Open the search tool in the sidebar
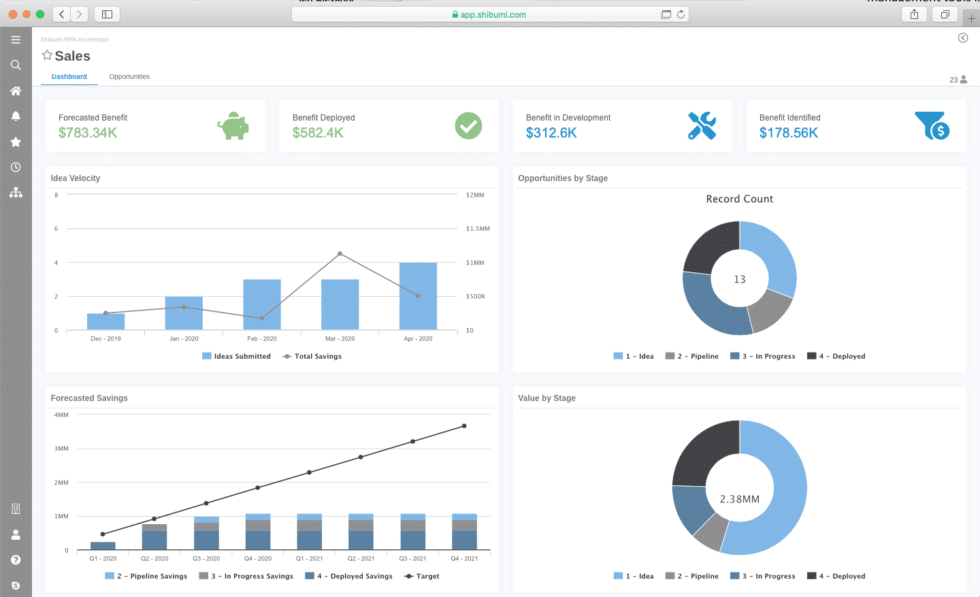Viewport: 980px width, 597px height. pos(15,64)
